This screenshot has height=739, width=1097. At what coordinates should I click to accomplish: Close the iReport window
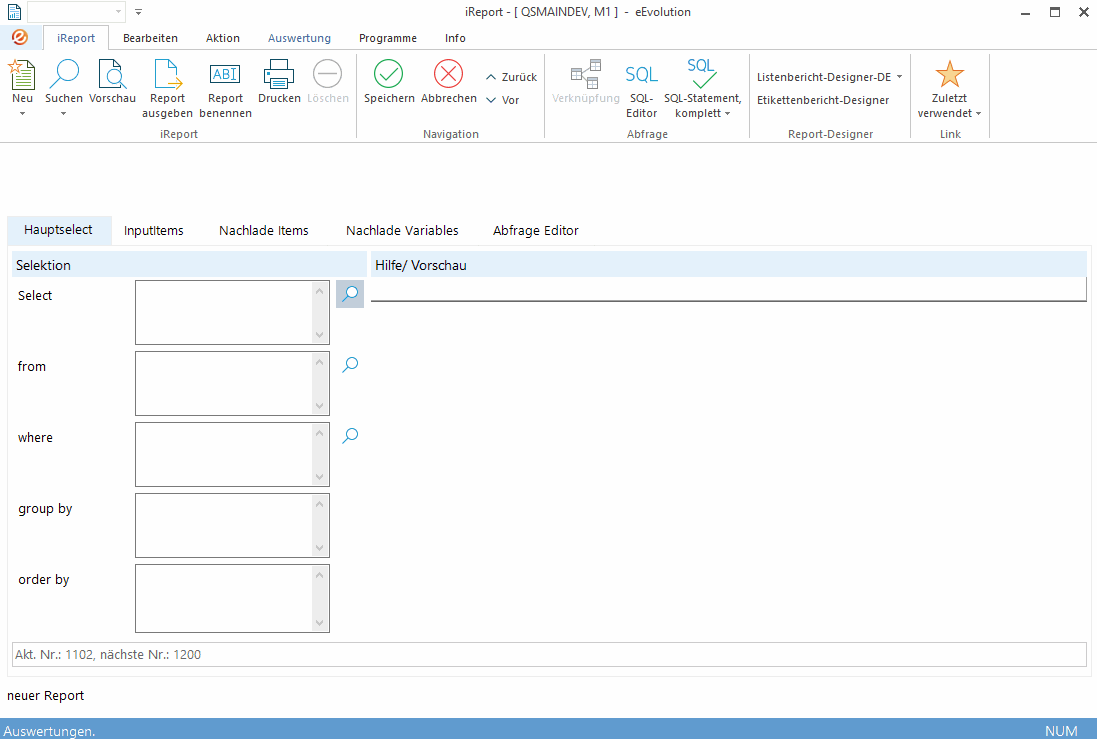[x=1084, y=12]
